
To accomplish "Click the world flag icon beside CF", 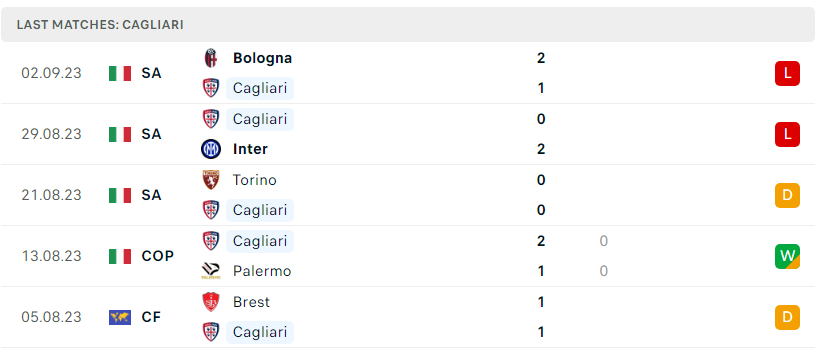I will [x=120, y=317].
